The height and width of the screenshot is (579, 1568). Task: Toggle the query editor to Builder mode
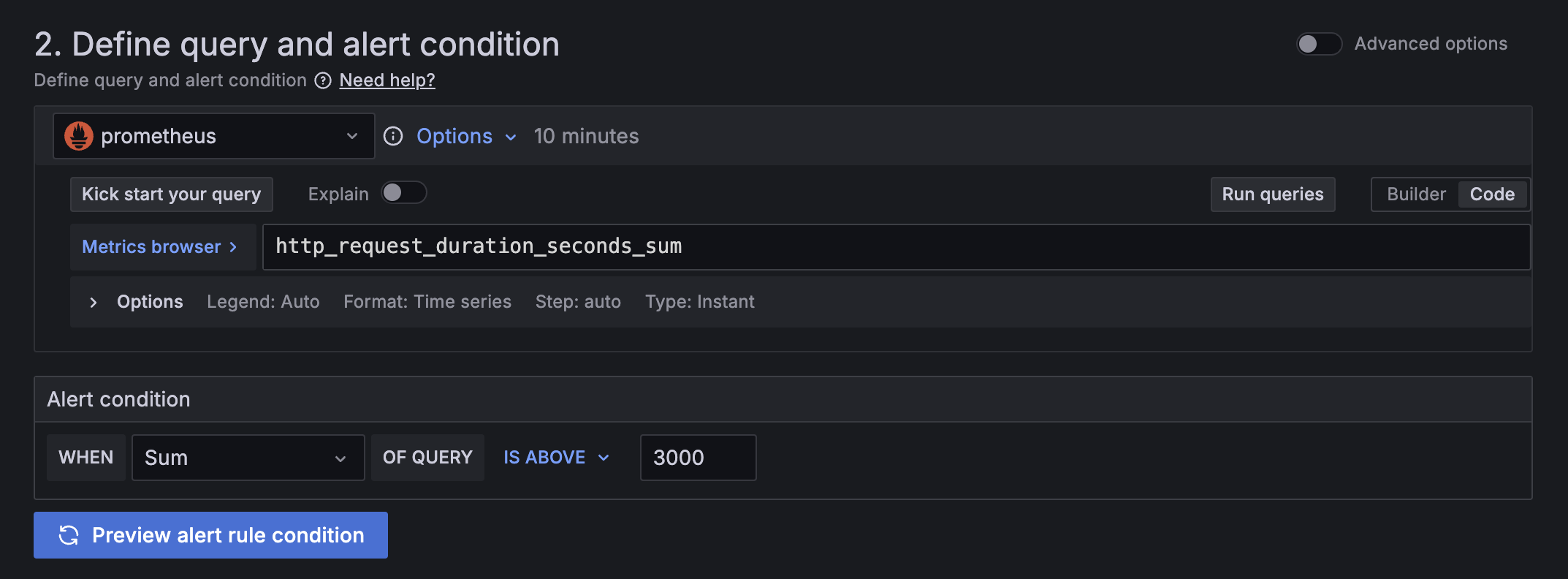point(1416,194)
